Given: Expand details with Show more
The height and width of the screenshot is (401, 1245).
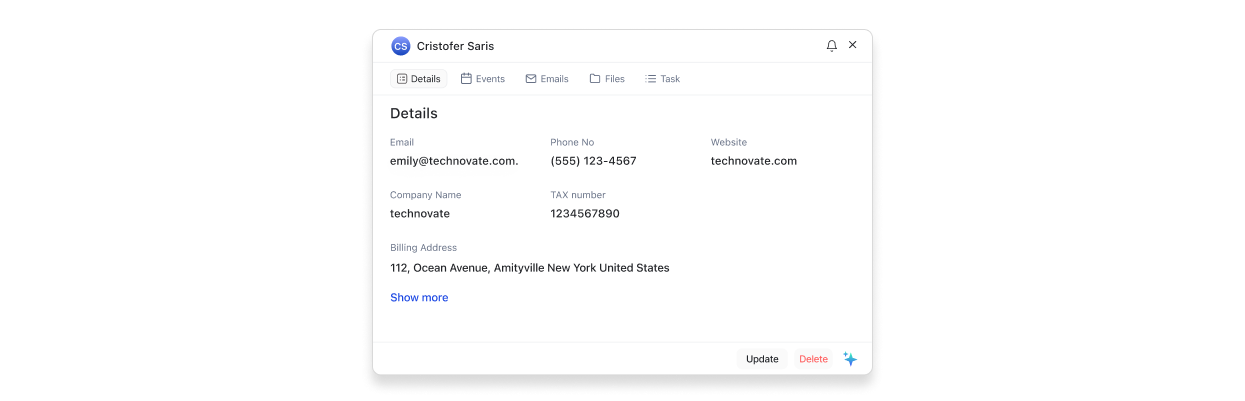Looking at the screenshot, I should 419,298.
